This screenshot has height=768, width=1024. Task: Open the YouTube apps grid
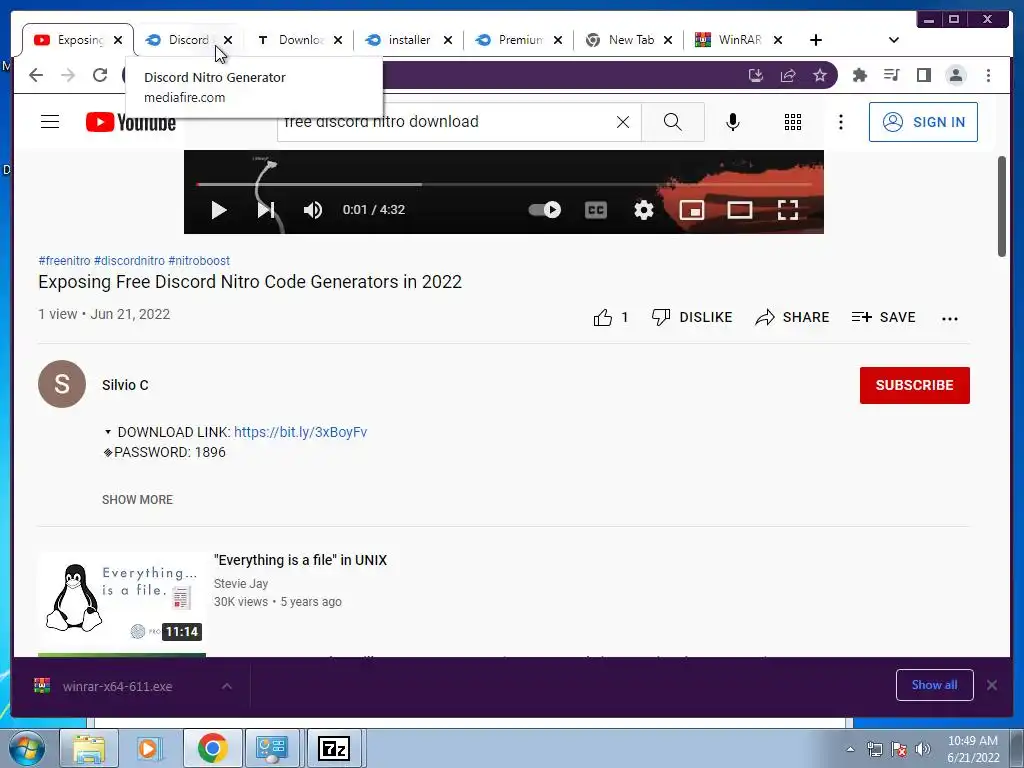click(793, 122)
